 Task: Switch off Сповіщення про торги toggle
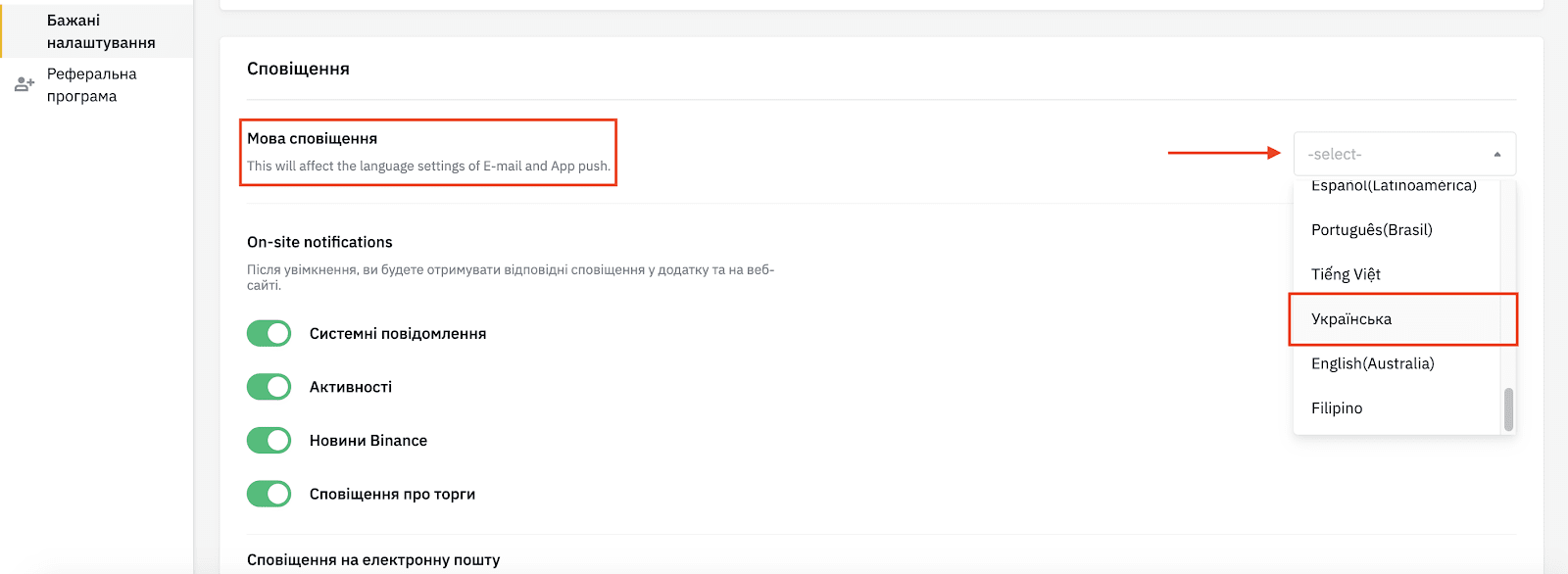[269, 494]
